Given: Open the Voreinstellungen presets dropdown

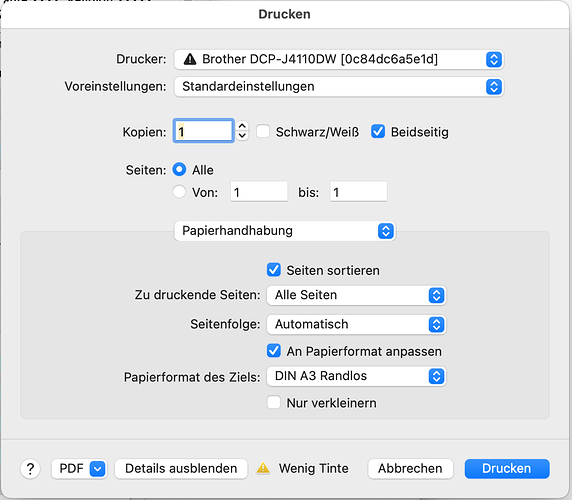Looking at the screenshot, I should (x=339, y=87).
